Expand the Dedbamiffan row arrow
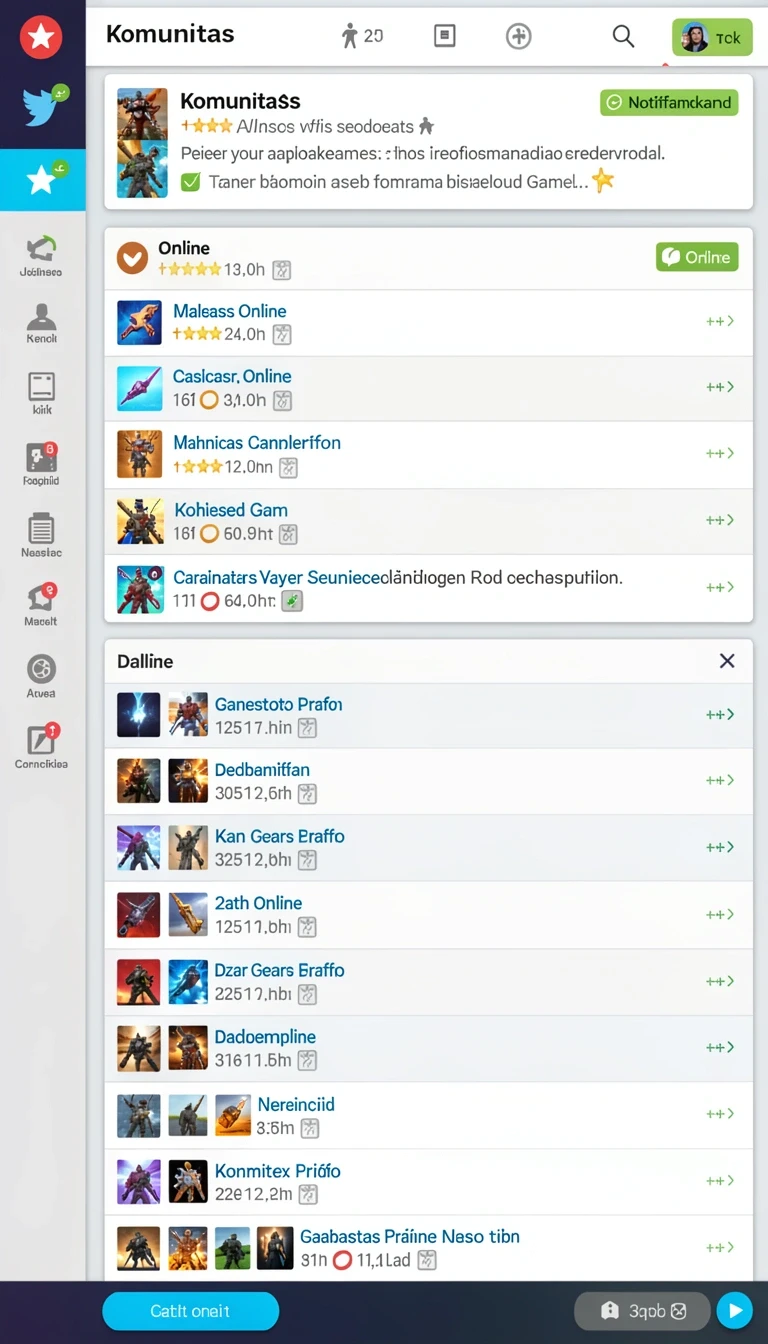768x1344 pixels. click(x=720, y=780)
